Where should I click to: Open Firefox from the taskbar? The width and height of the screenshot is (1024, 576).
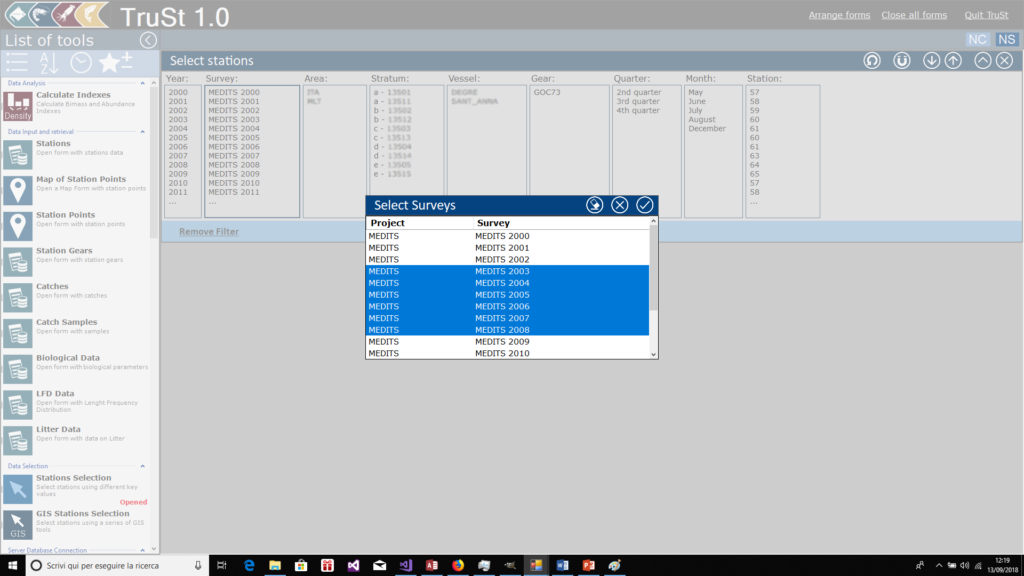click(458, 566)
